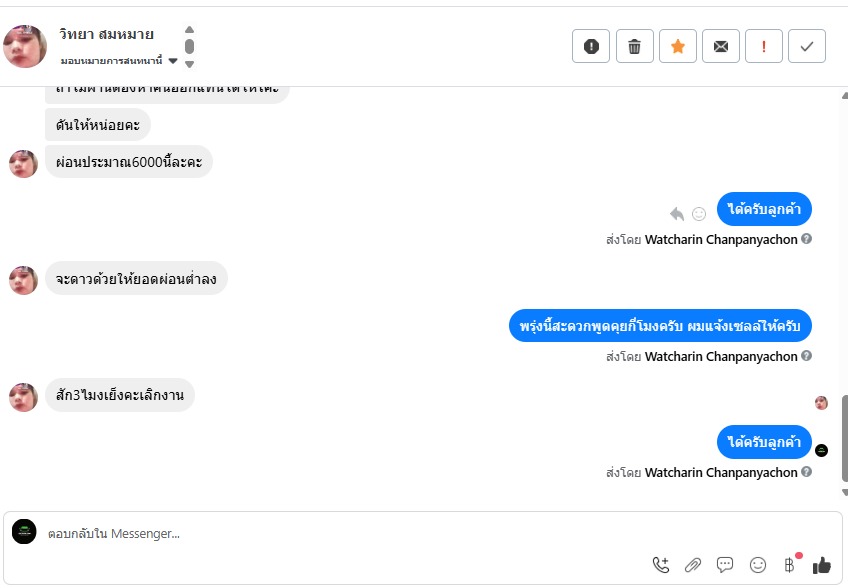Open the emoji picker in composer

coord(758,565)
